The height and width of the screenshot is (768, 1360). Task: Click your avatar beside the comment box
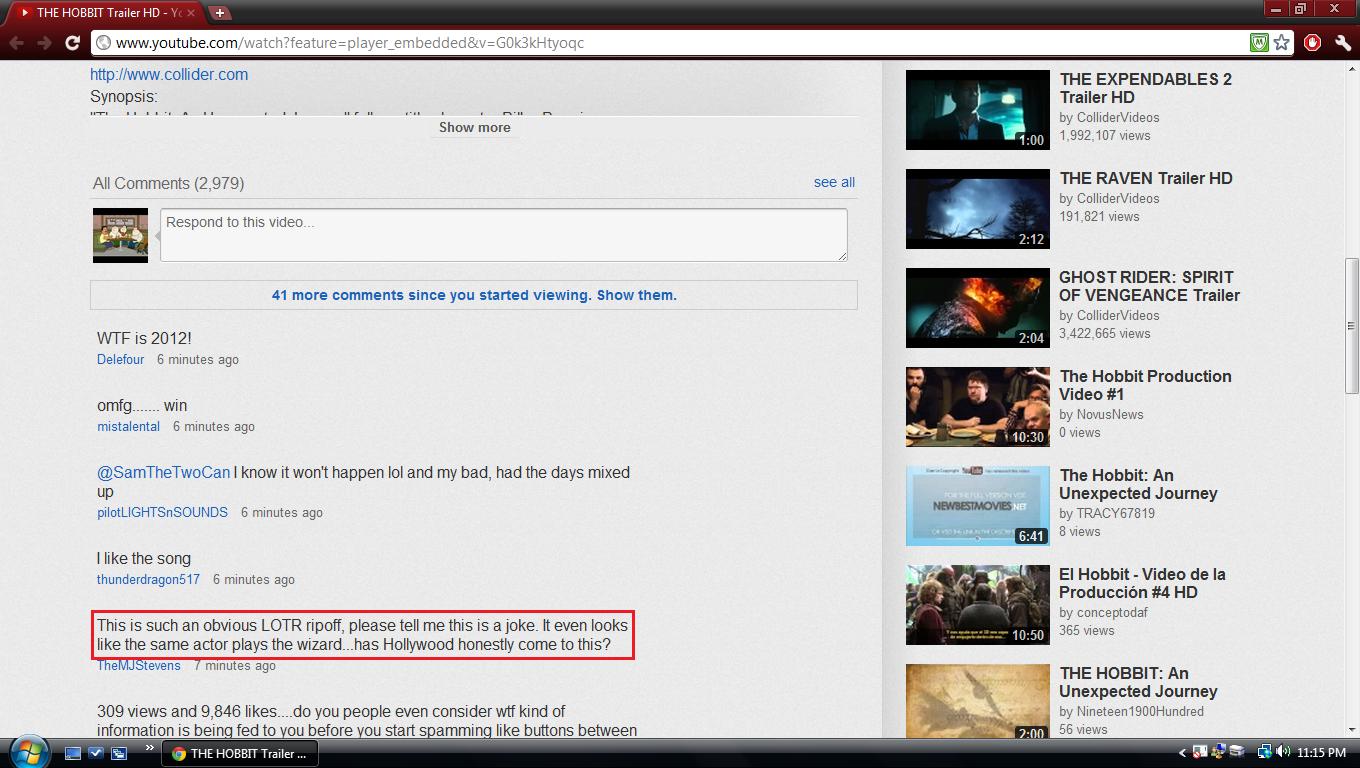click(120, 235)
